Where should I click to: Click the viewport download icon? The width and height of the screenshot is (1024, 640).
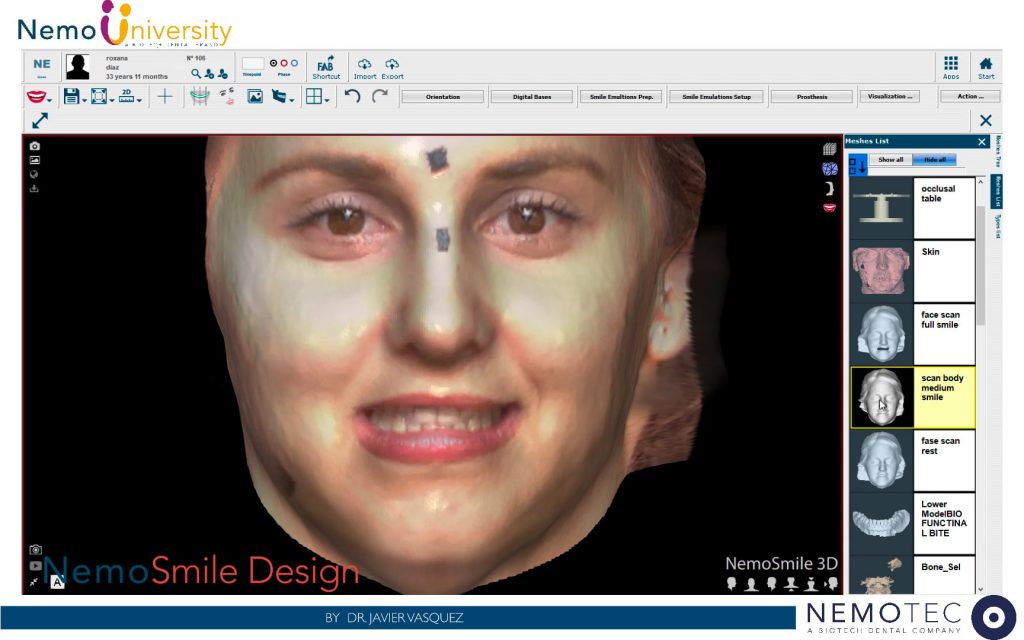tap(34, 189)
